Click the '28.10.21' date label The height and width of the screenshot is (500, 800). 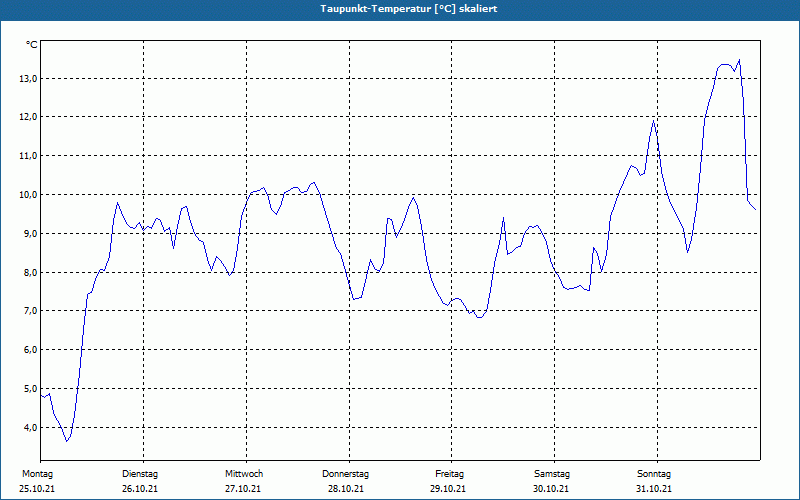346,489
